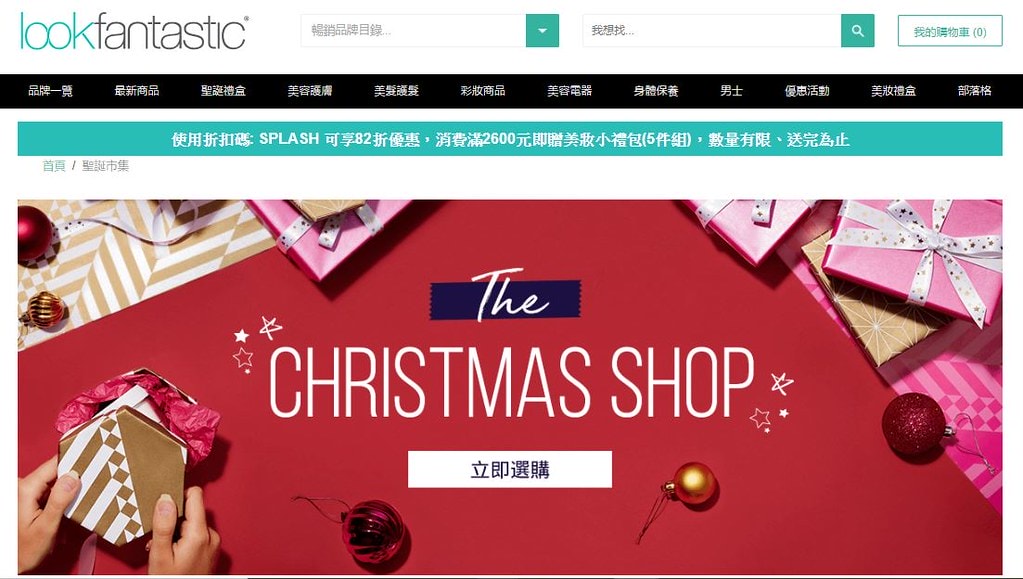Select the 男士 menu item

pos(731,91)
